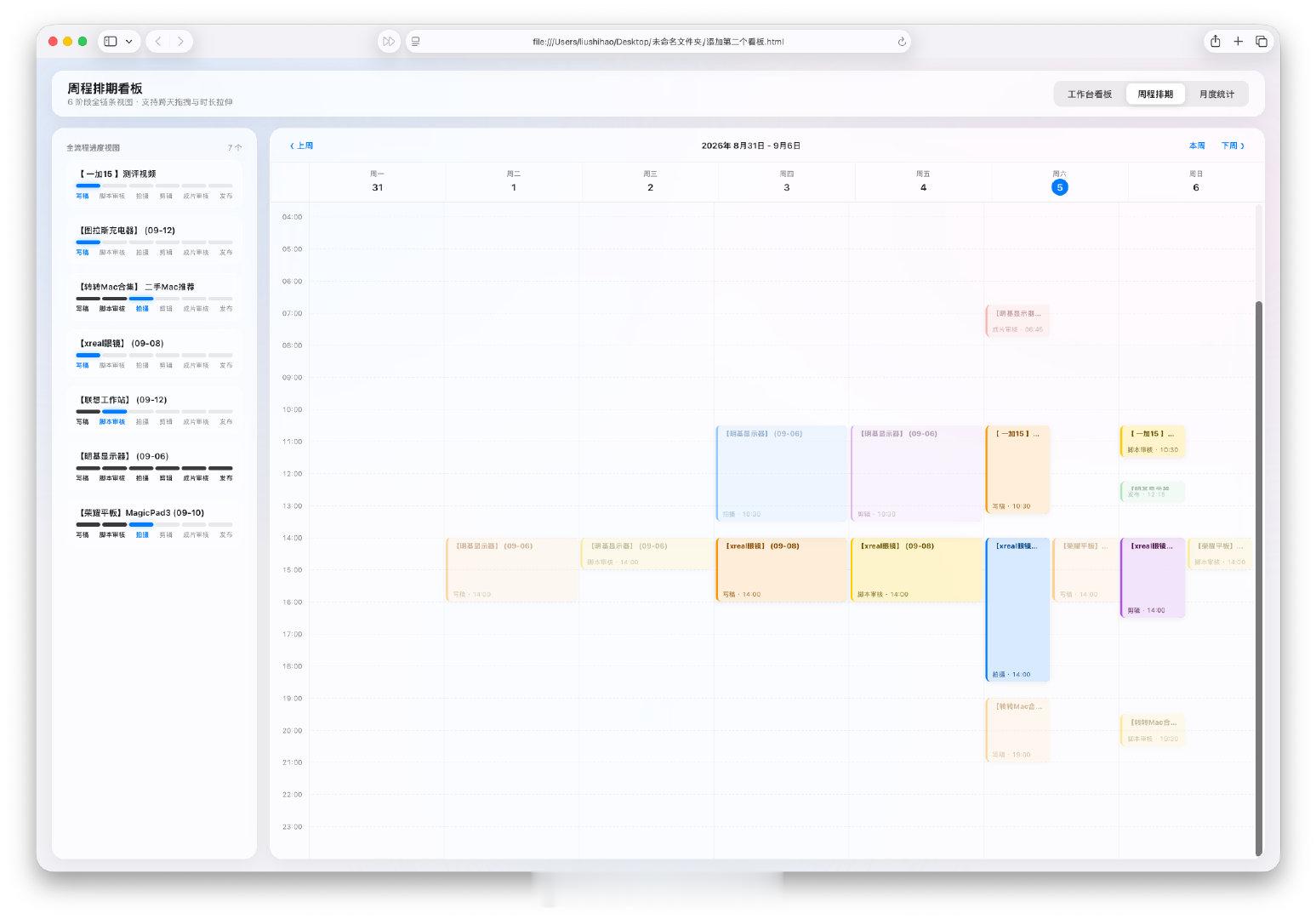The width and height of the screenshot is (1316, 919).
Task: Select the 一加15 脚本审核 10:30 event
Action: 1153,442
